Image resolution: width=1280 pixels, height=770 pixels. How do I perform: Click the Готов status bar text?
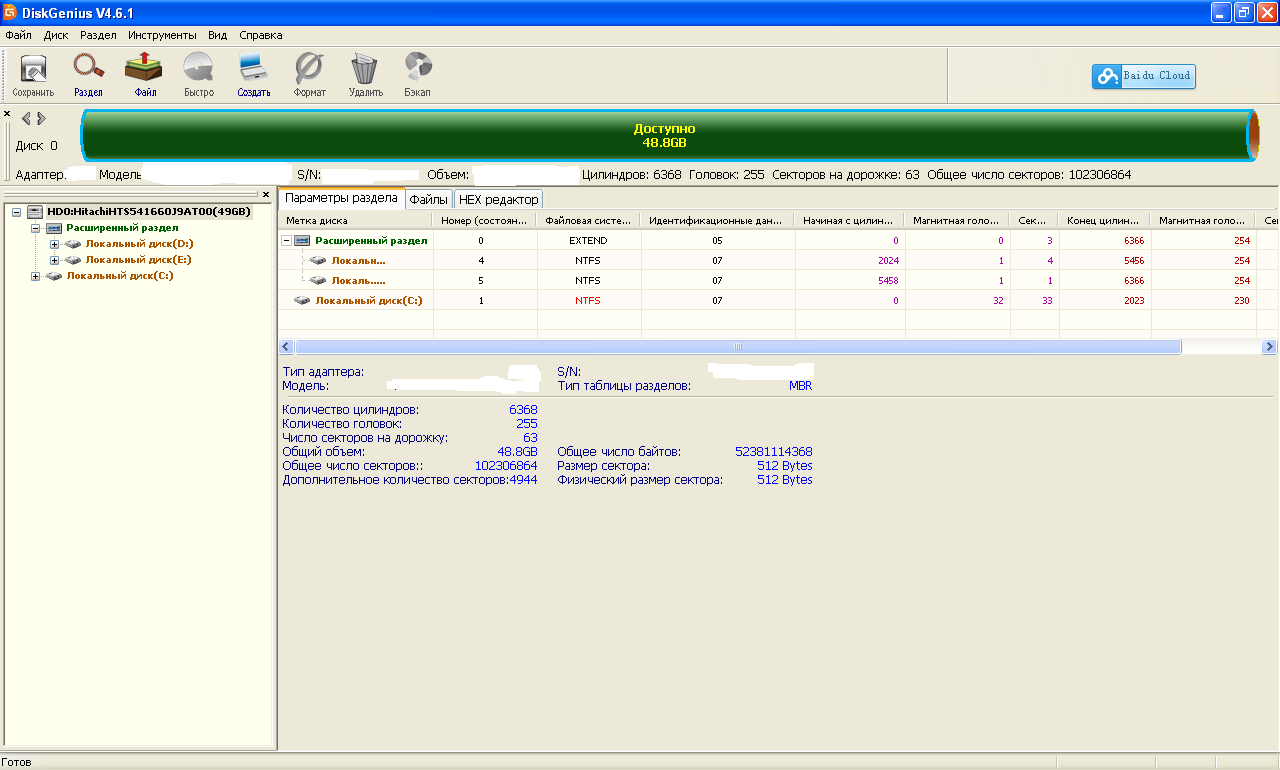[17, 762]
